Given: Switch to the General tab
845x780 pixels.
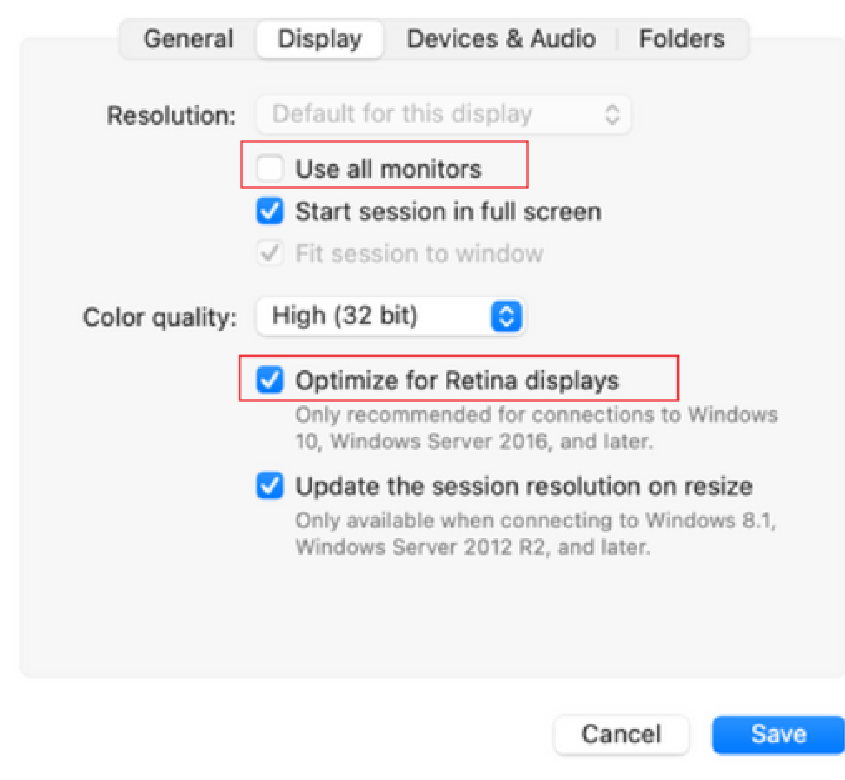Looking at the screenshot, I should (188, 39).
